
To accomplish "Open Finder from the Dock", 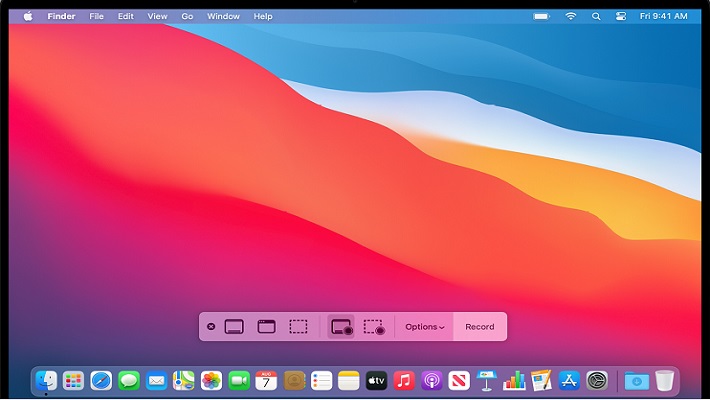I will 46,381.
